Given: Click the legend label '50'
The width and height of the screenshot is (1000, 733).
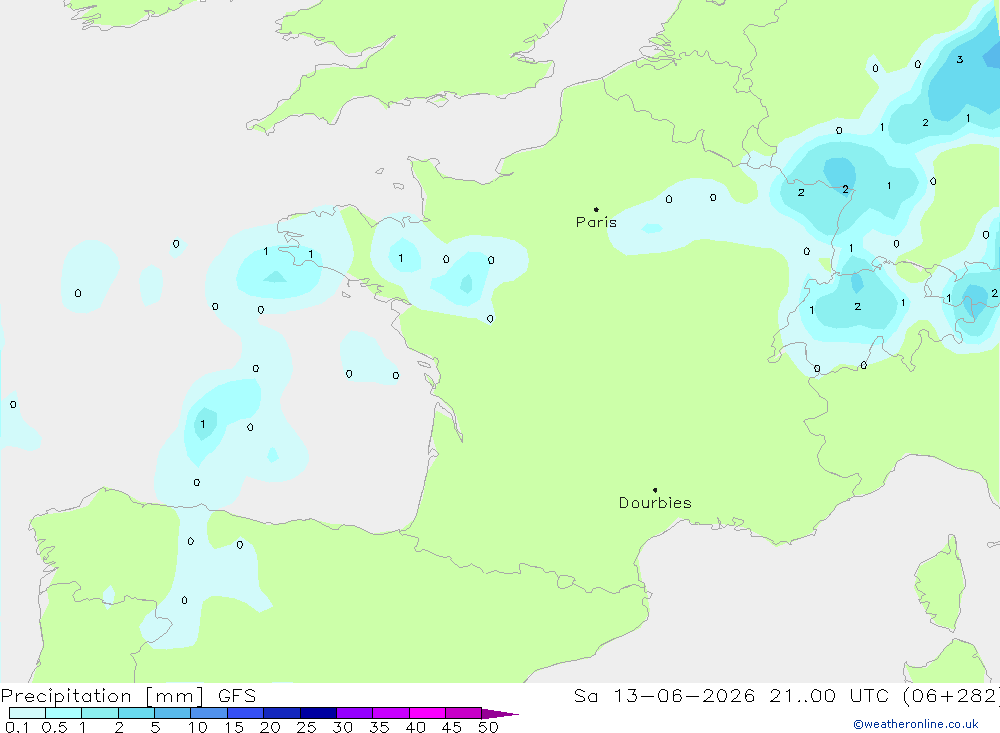Looking at the screenshot, I should coord(489,727).
